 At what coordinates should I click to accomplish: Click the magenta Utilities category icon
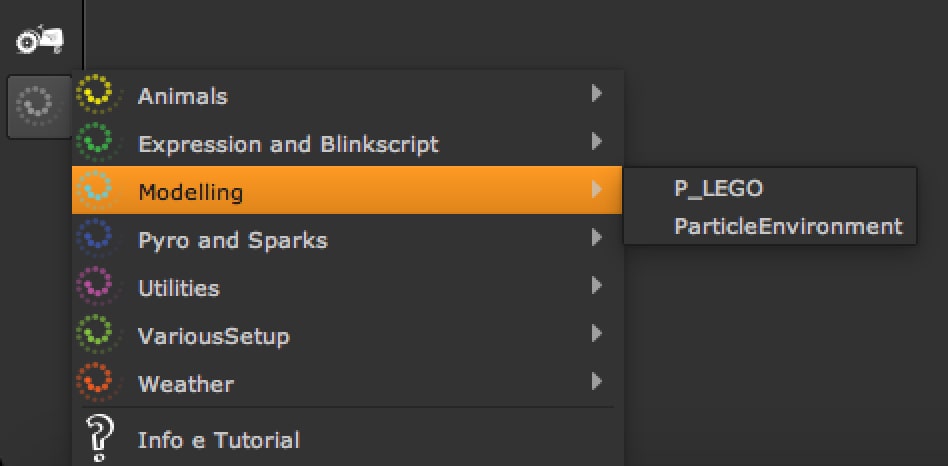[x=98, y=287]
